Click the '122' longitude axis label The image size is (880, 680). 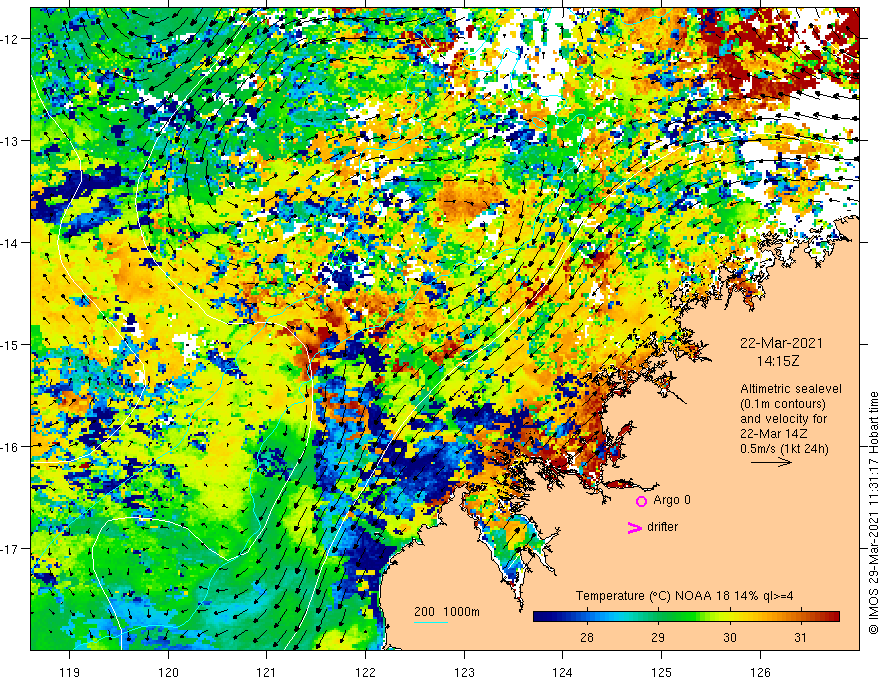(x=365, y=672)
